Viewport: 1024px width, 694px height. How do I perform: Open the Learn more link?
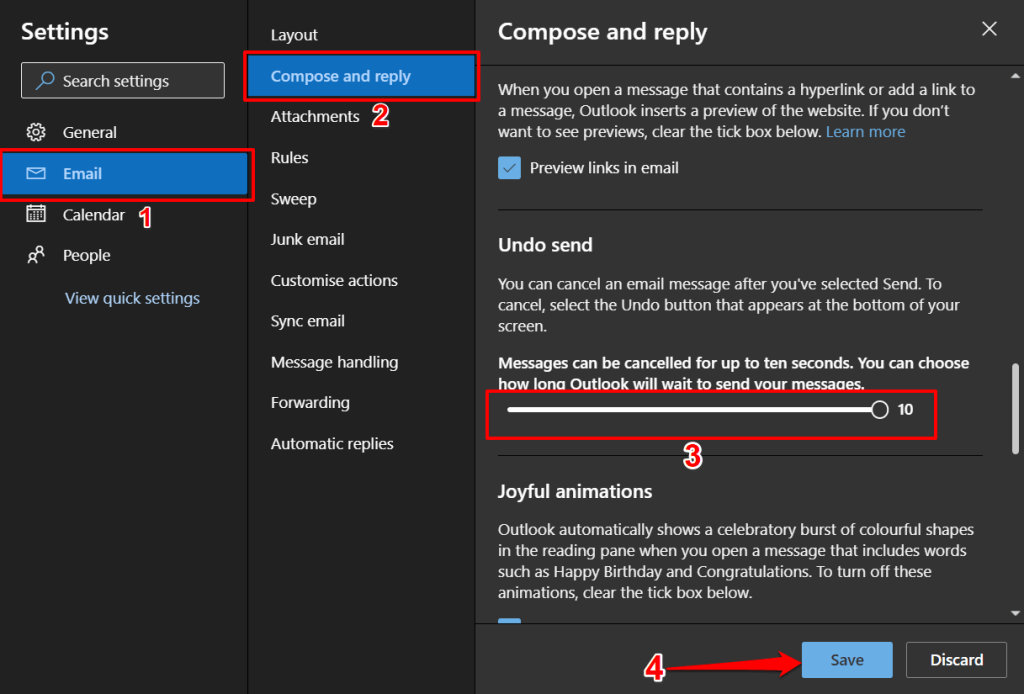pyautogui.click(x=865, y=132)
